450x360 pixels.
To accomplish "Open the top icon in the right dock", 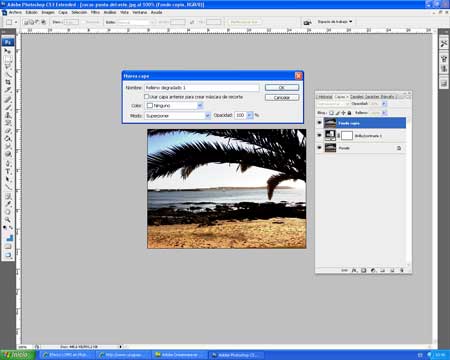I will coord(444,43).
